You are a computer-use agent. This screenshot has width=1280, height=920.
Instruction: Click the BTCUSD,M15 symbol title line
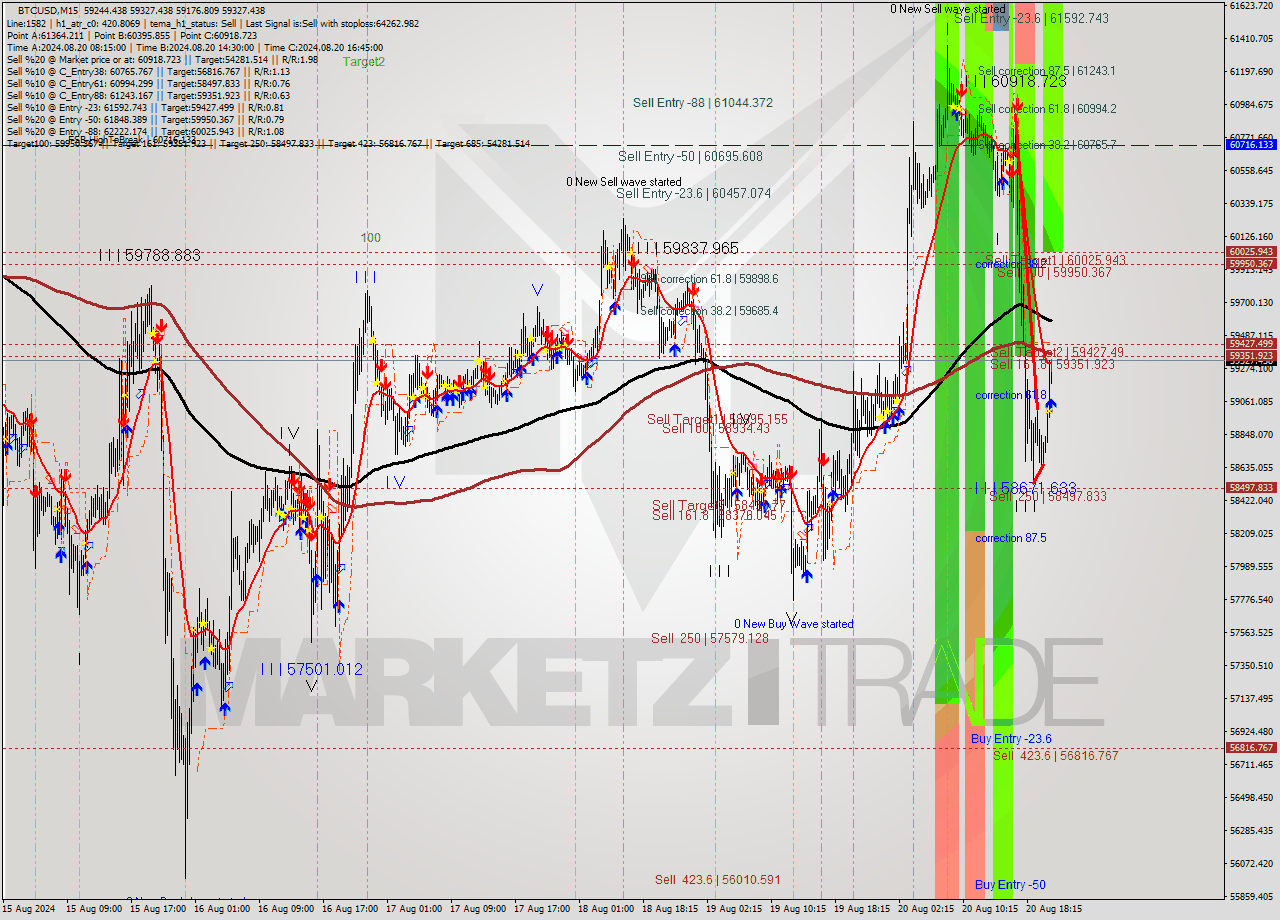click(x=142, y=10)
